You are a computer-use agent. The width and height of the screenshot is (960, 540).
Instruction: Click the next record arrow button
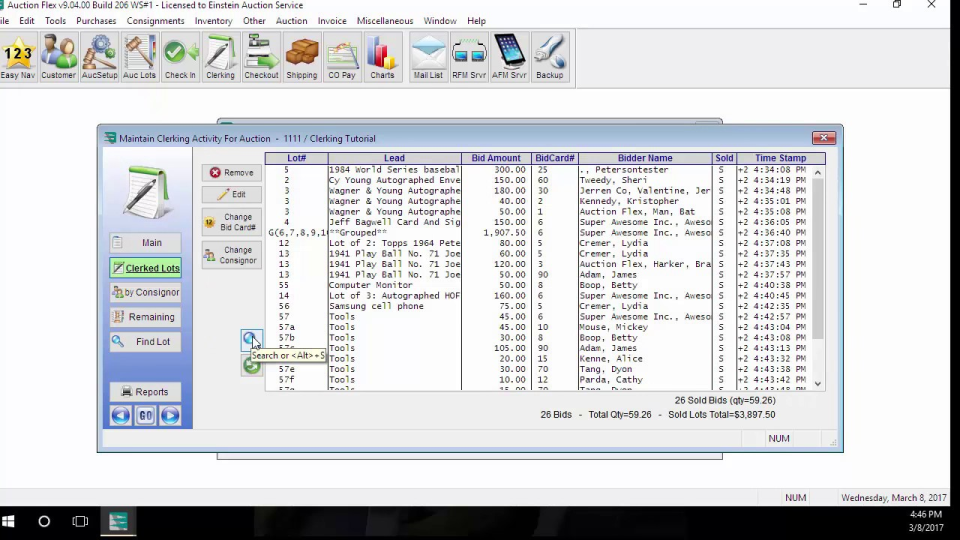170,416
